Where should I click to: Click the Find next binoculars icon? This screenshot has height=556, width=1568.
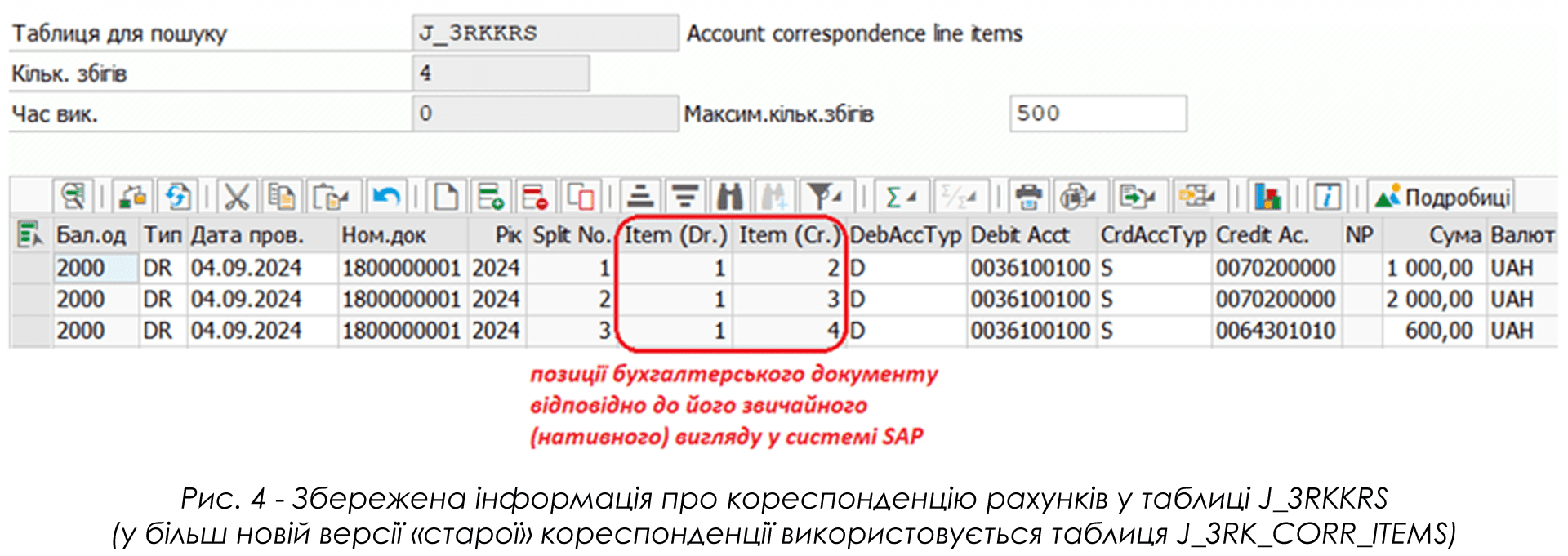pyautogui.click(x=774, y=197)
